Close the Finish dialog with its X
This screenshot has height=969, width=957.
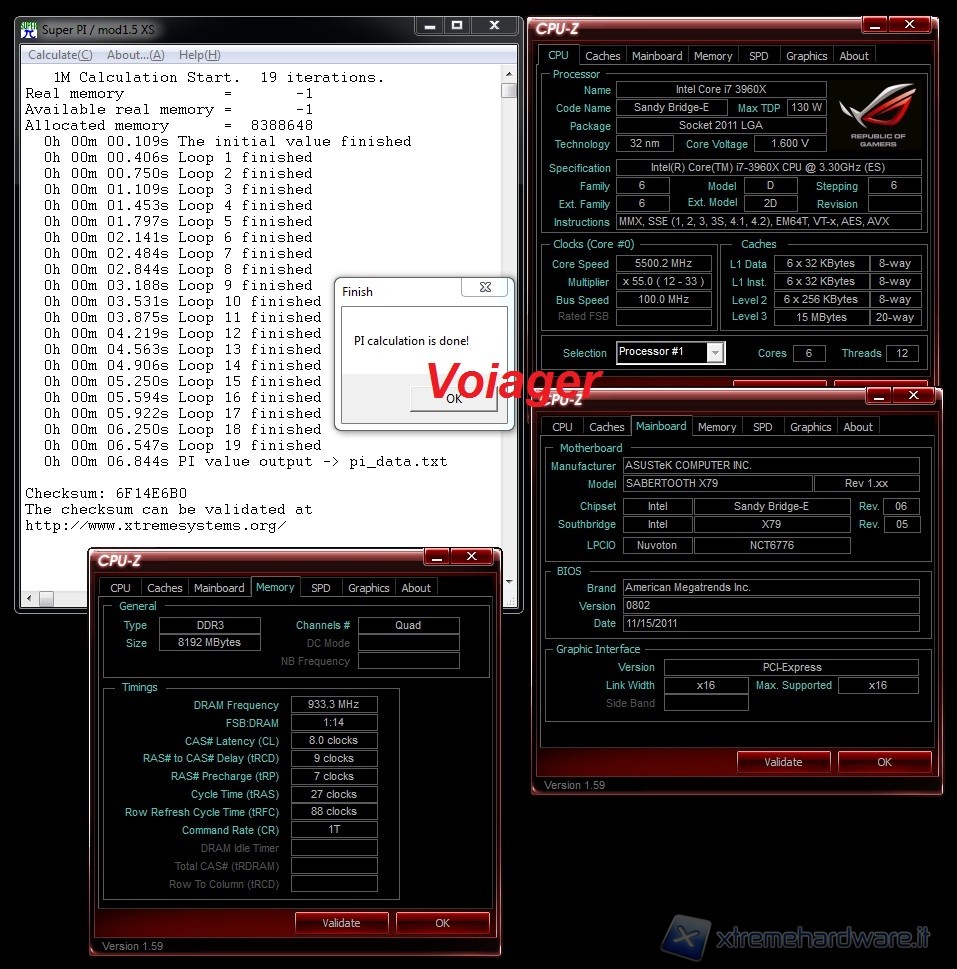click(x=485, y=289)
